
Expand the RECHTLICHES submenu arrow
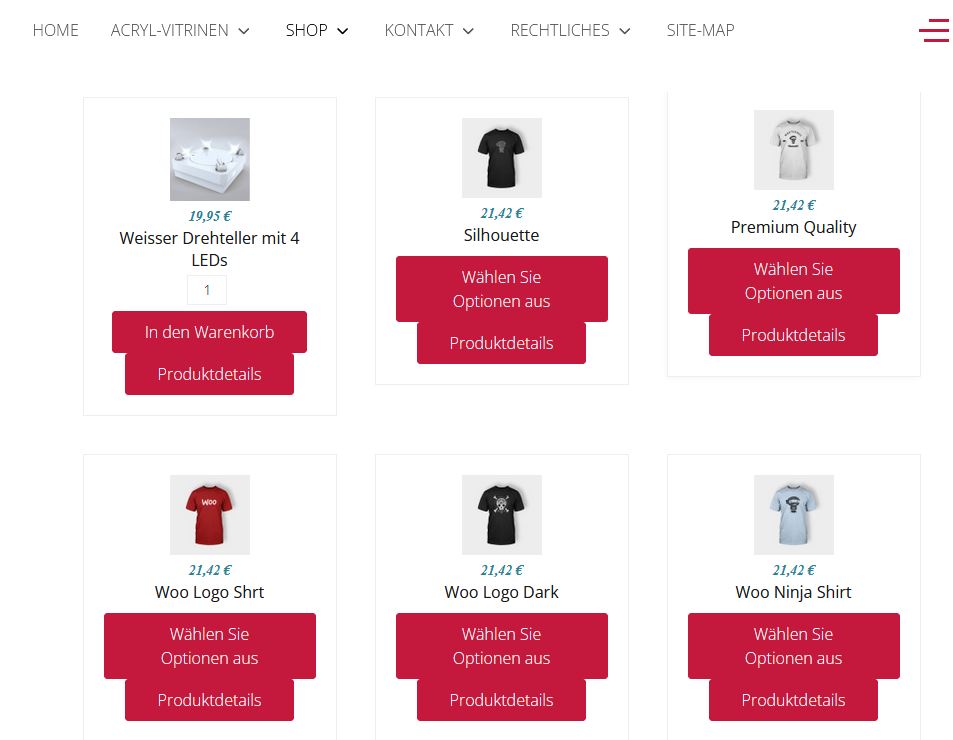point(625,31)
